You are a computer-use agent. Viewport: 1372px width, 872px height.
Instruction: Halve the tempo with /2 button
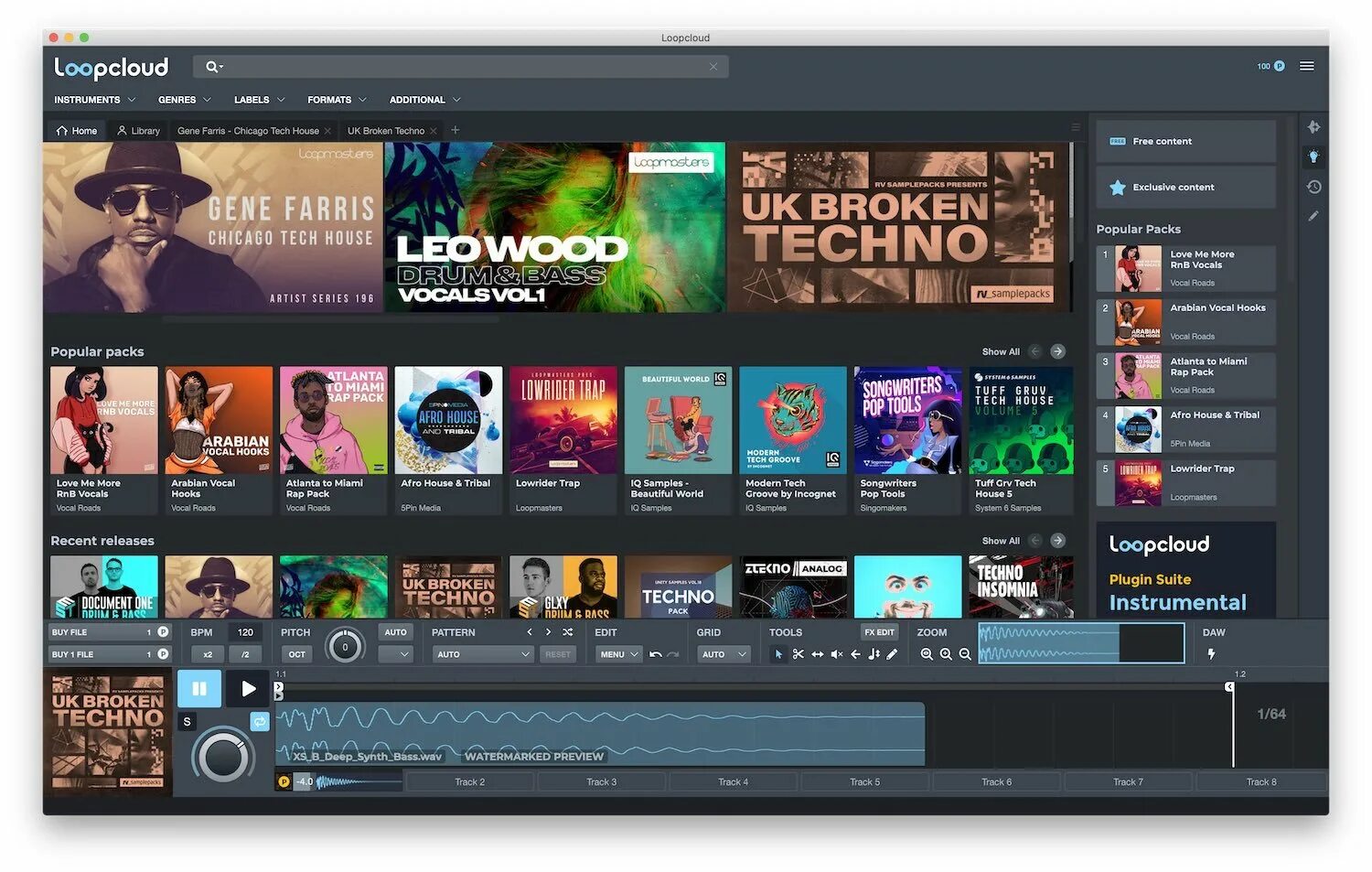(245, 654)
